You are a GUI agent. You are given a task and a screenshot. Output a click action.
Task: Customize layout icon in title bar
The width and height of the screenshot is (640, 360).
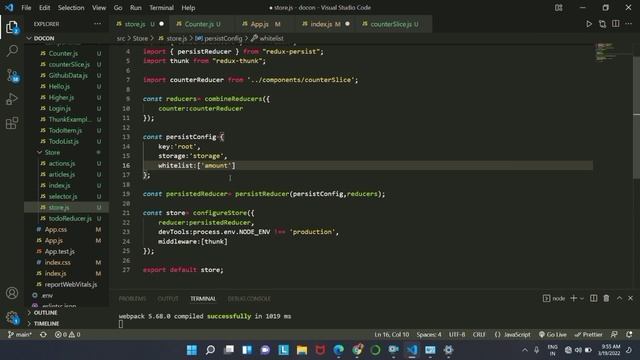558,8
